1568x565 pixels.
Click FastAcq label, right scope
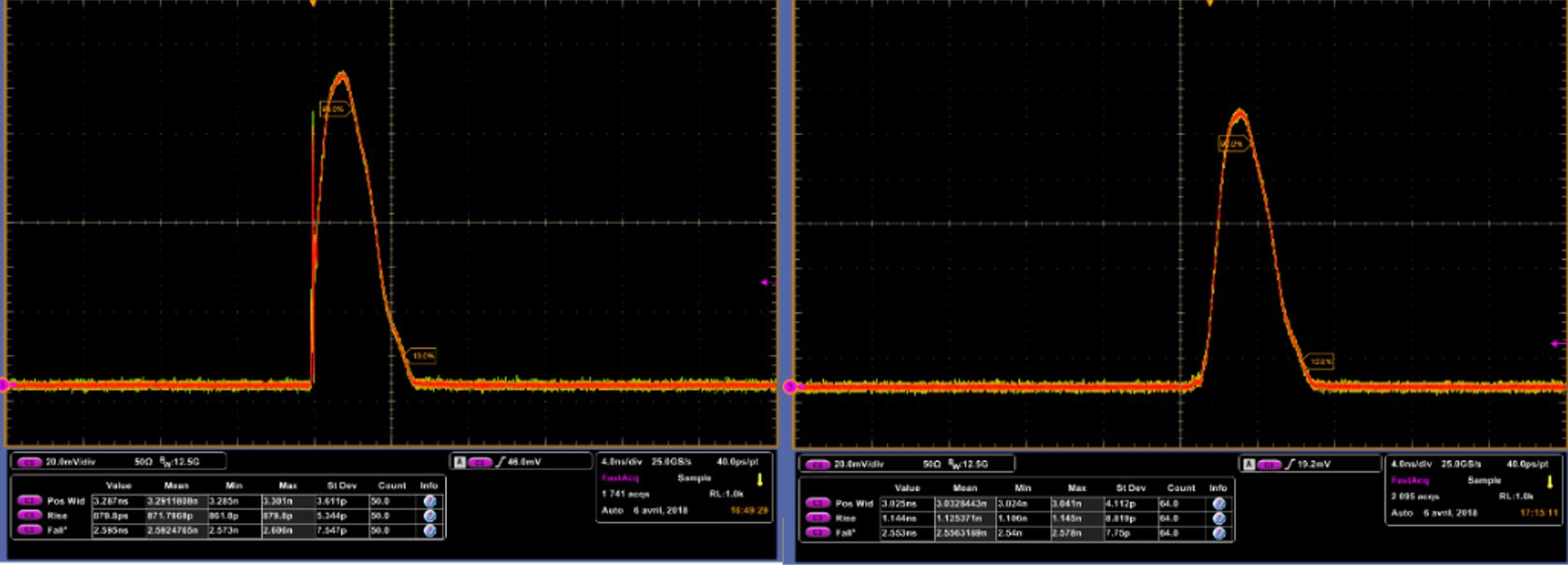click(1409, 480)
